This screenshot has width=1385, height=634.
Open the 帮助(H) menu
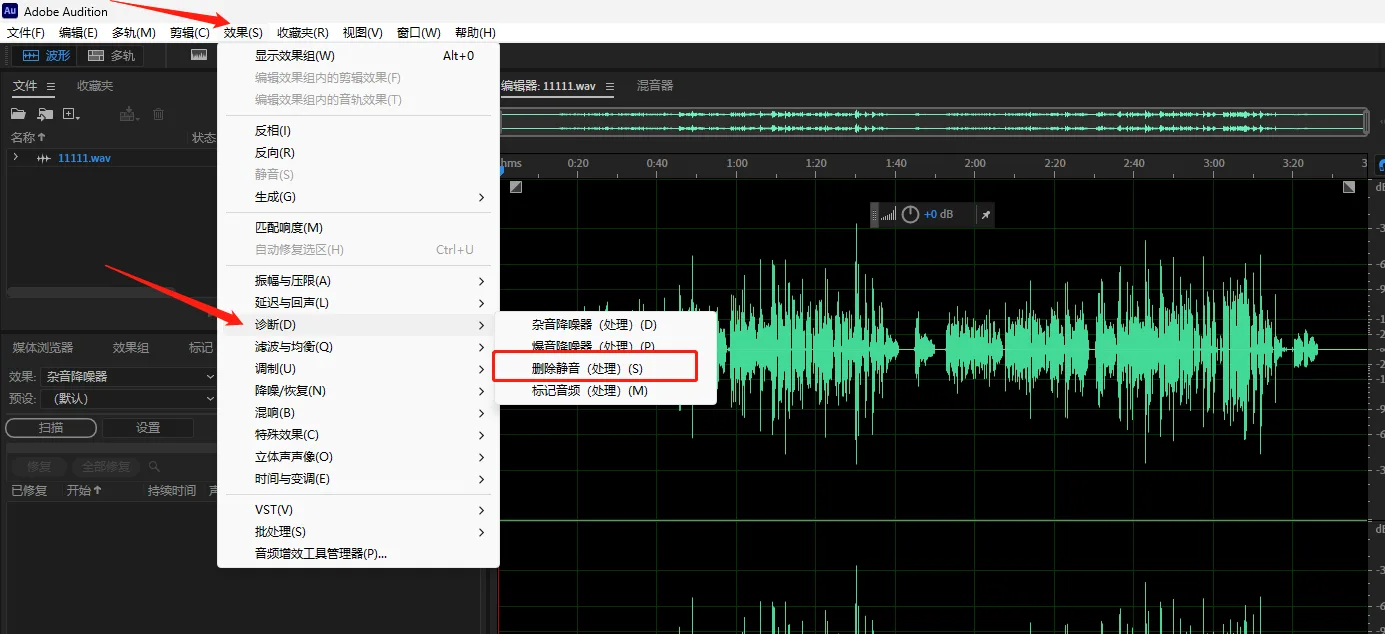pyautogui.click(x=475, y=33)
